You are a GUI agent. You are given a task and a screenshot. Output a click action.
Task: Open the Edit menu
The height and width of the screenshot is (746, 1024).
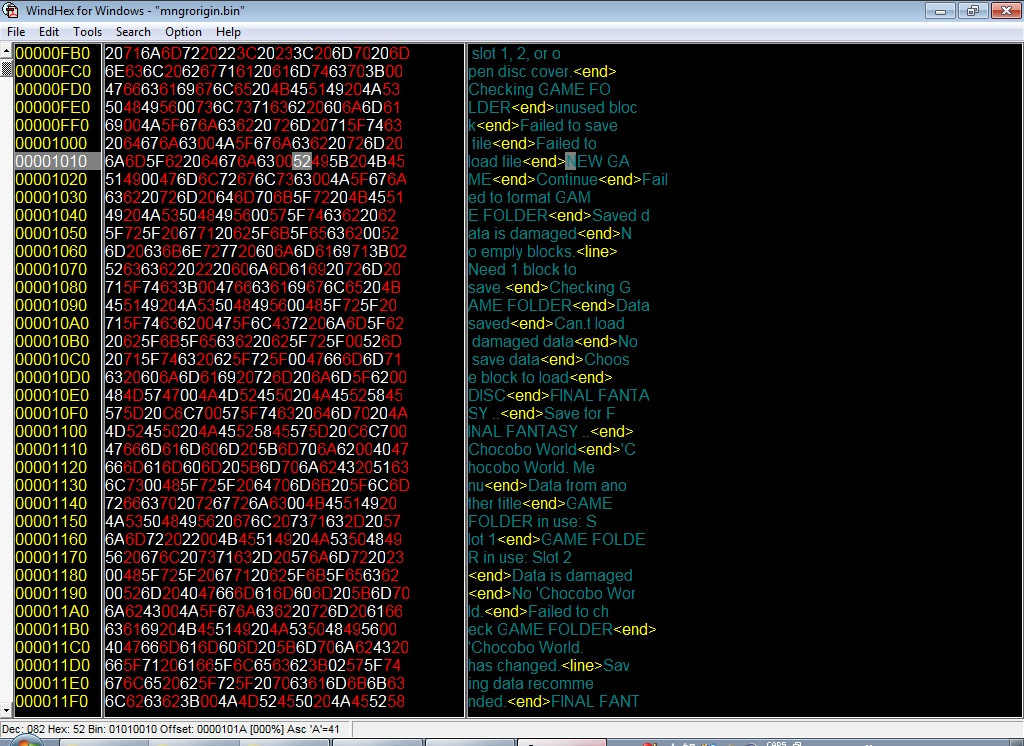pyautogui.click(x=48, y=31)
